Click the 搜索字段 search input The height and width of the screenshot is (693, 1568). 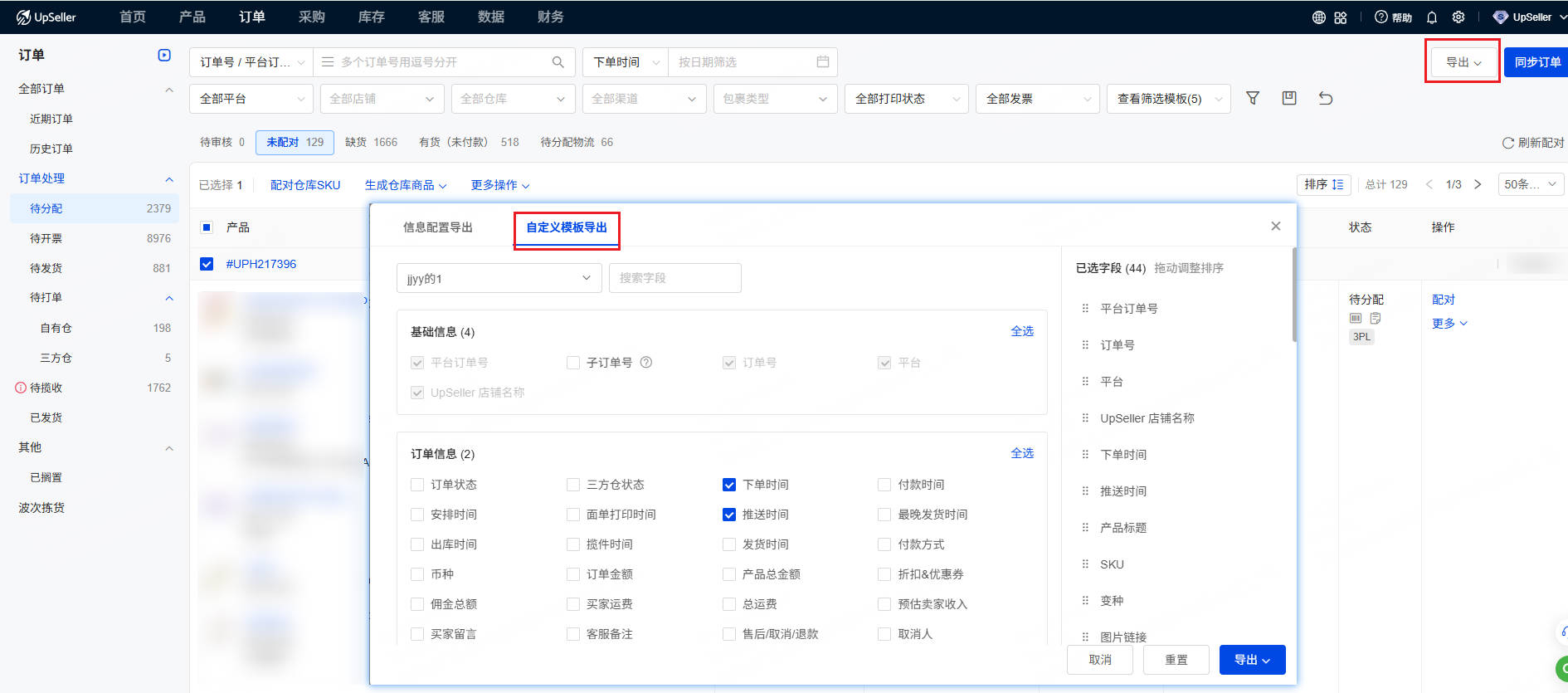point(674,278)
